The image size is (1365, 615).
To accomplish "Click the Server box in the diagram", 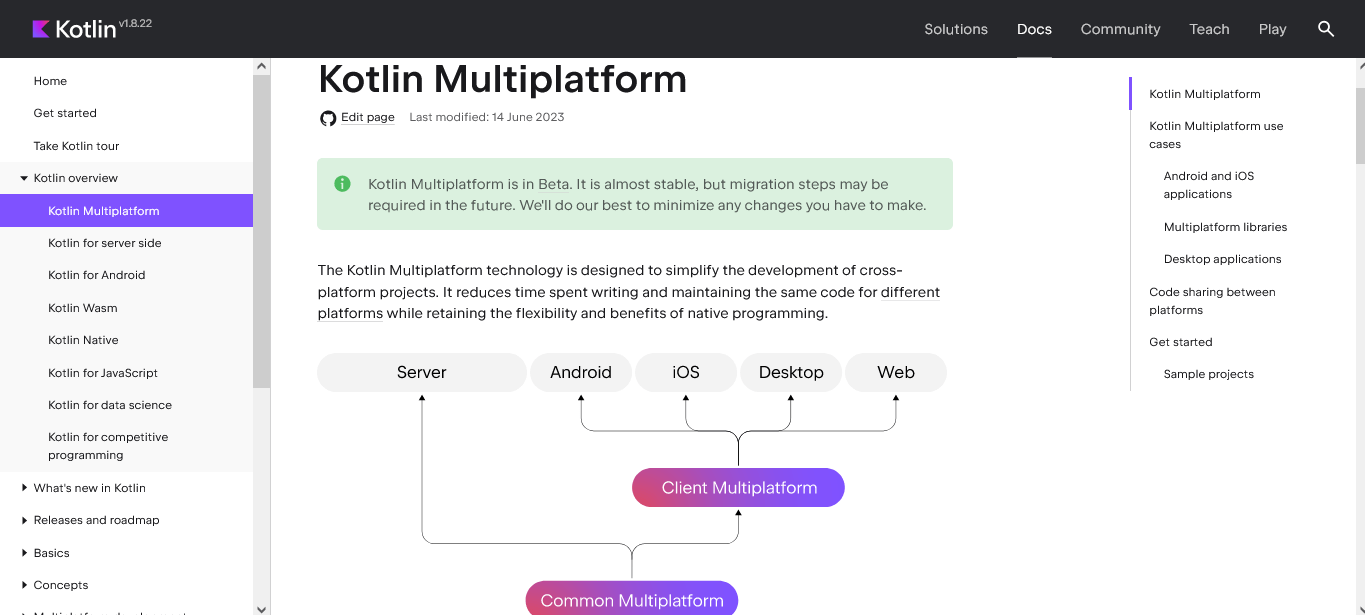I will tap(422, 372).
